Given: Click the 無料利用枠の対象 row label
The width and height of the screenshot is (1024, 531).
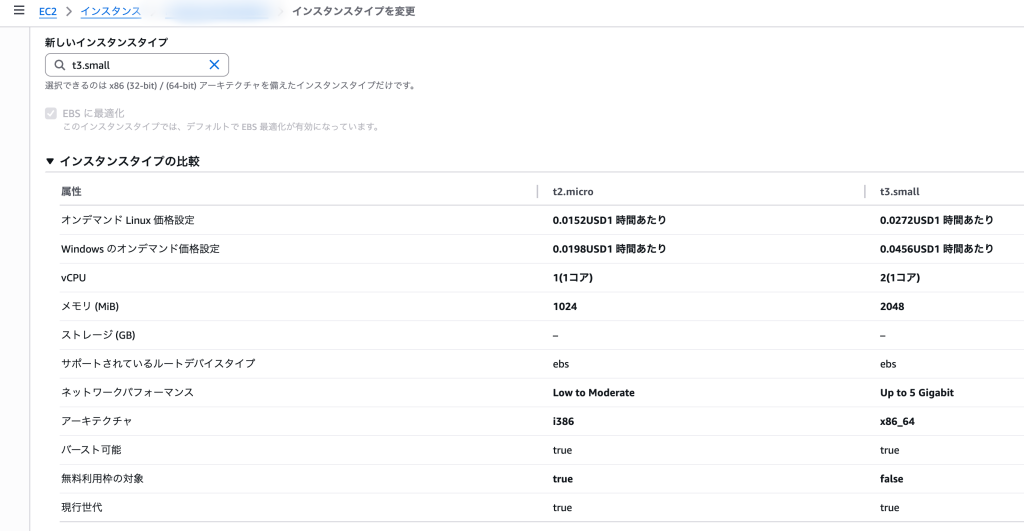Looking at the screenshot, I should point(102,479).
